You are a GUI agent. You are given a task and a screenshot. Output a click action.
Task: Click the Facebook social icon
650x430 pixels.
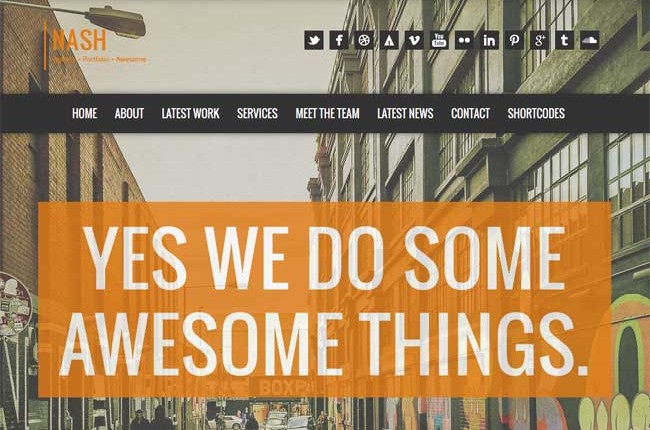coord(339,40)
